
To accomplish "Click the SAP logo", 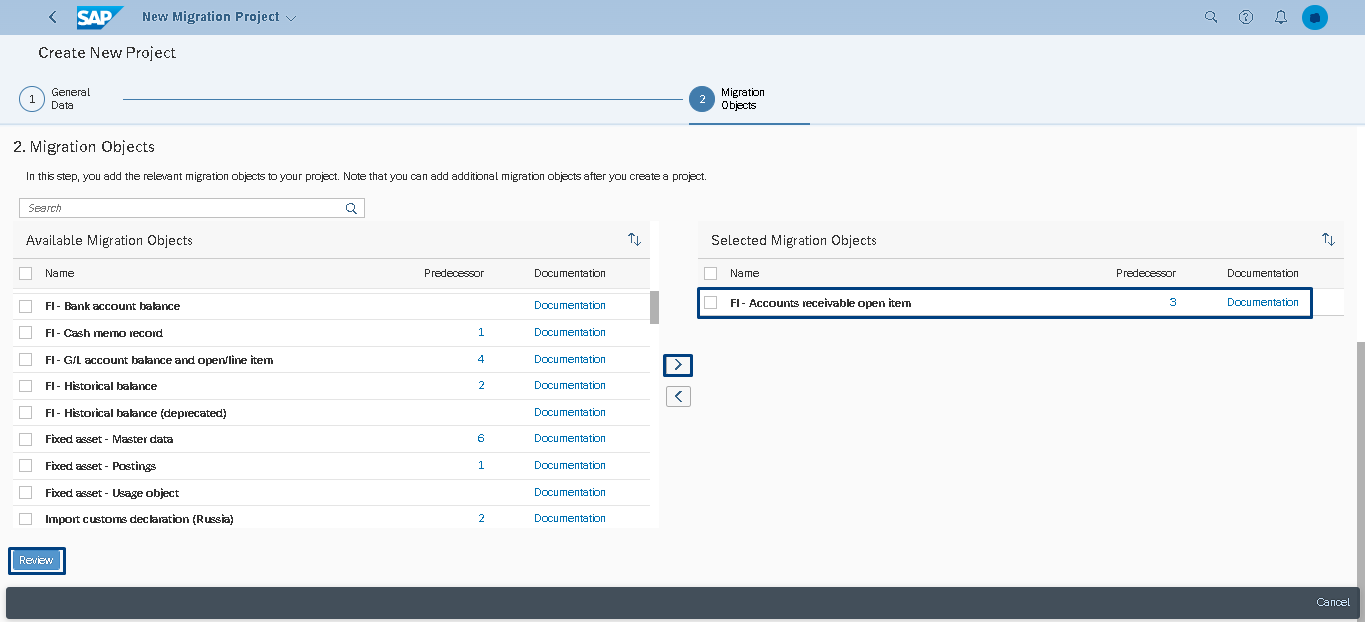I will click(x=100, y=17).
